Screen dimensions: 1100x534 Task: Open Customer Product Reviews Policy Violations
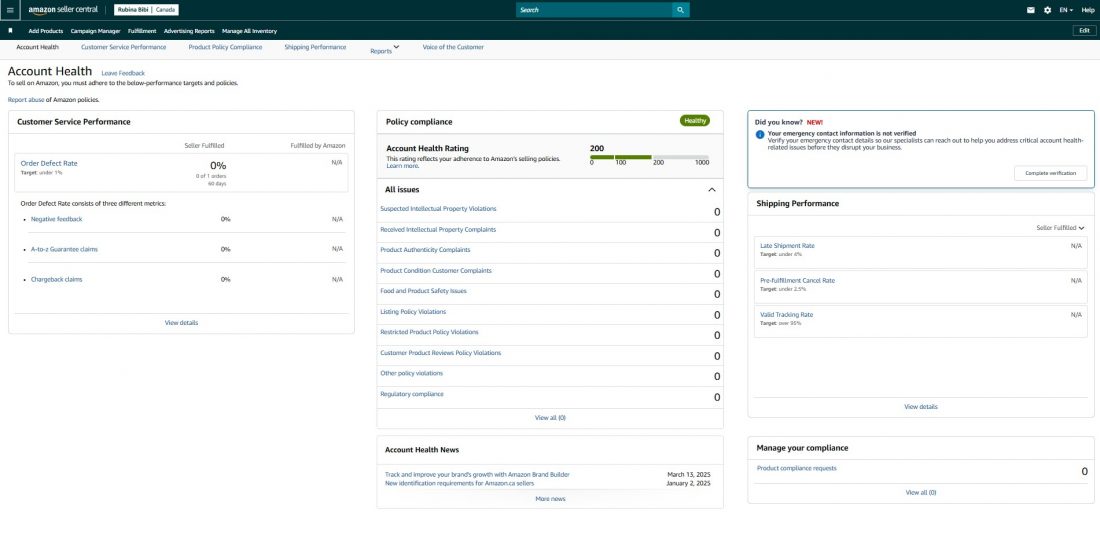441,353
